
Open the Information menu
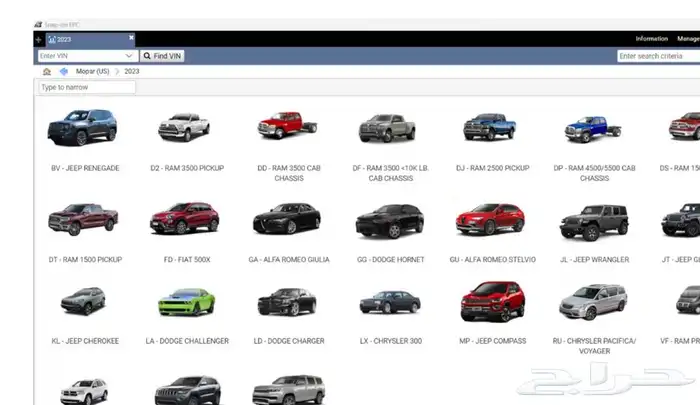click(x=651, y=39)
